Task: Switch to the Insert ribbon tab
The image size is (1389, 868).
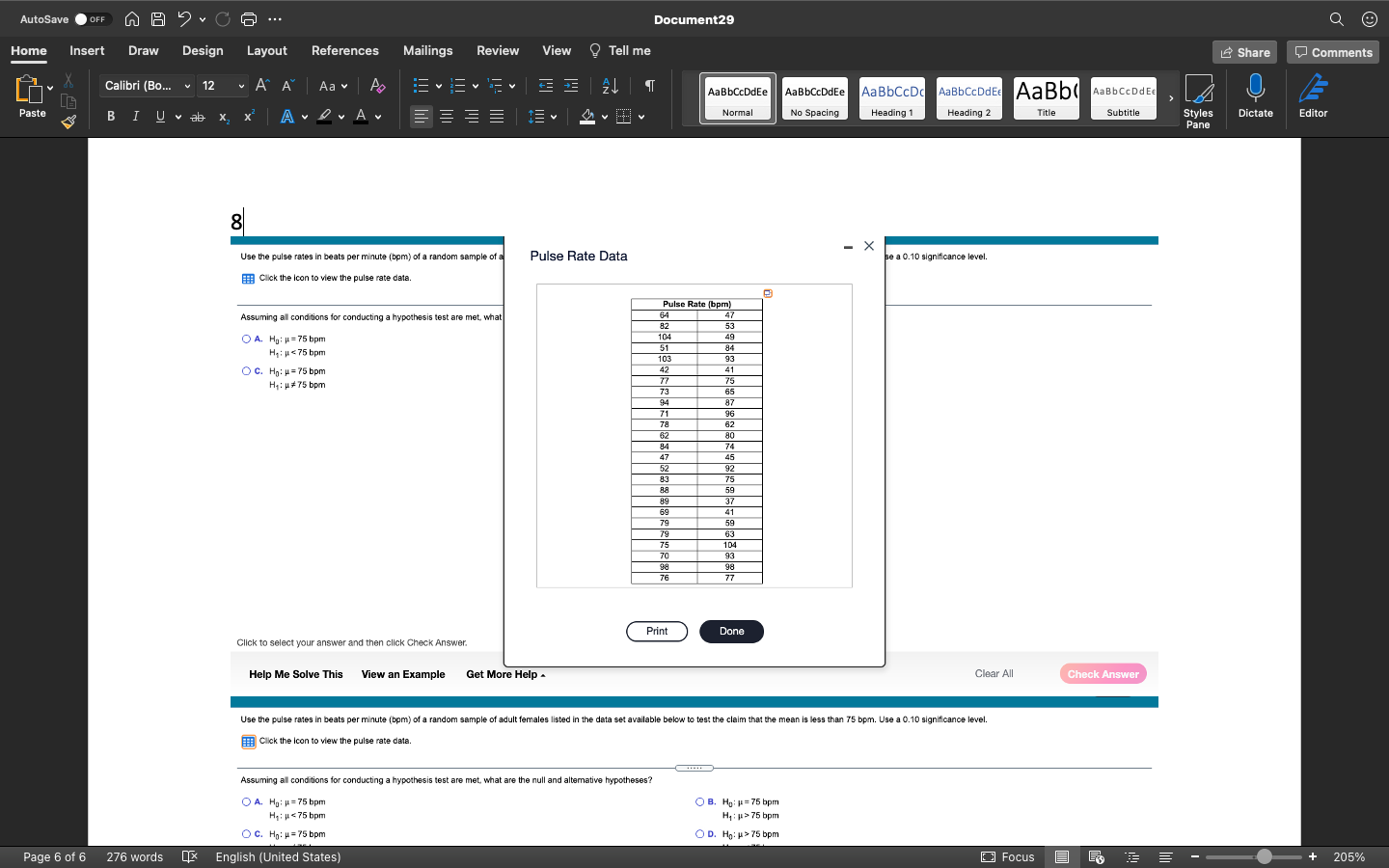Action: tap(87, 50)
